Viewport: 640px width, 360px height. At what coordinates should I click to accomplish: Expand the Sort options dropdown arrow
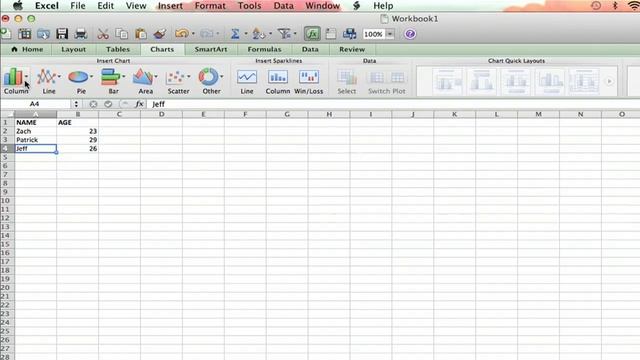pos(270,34)
